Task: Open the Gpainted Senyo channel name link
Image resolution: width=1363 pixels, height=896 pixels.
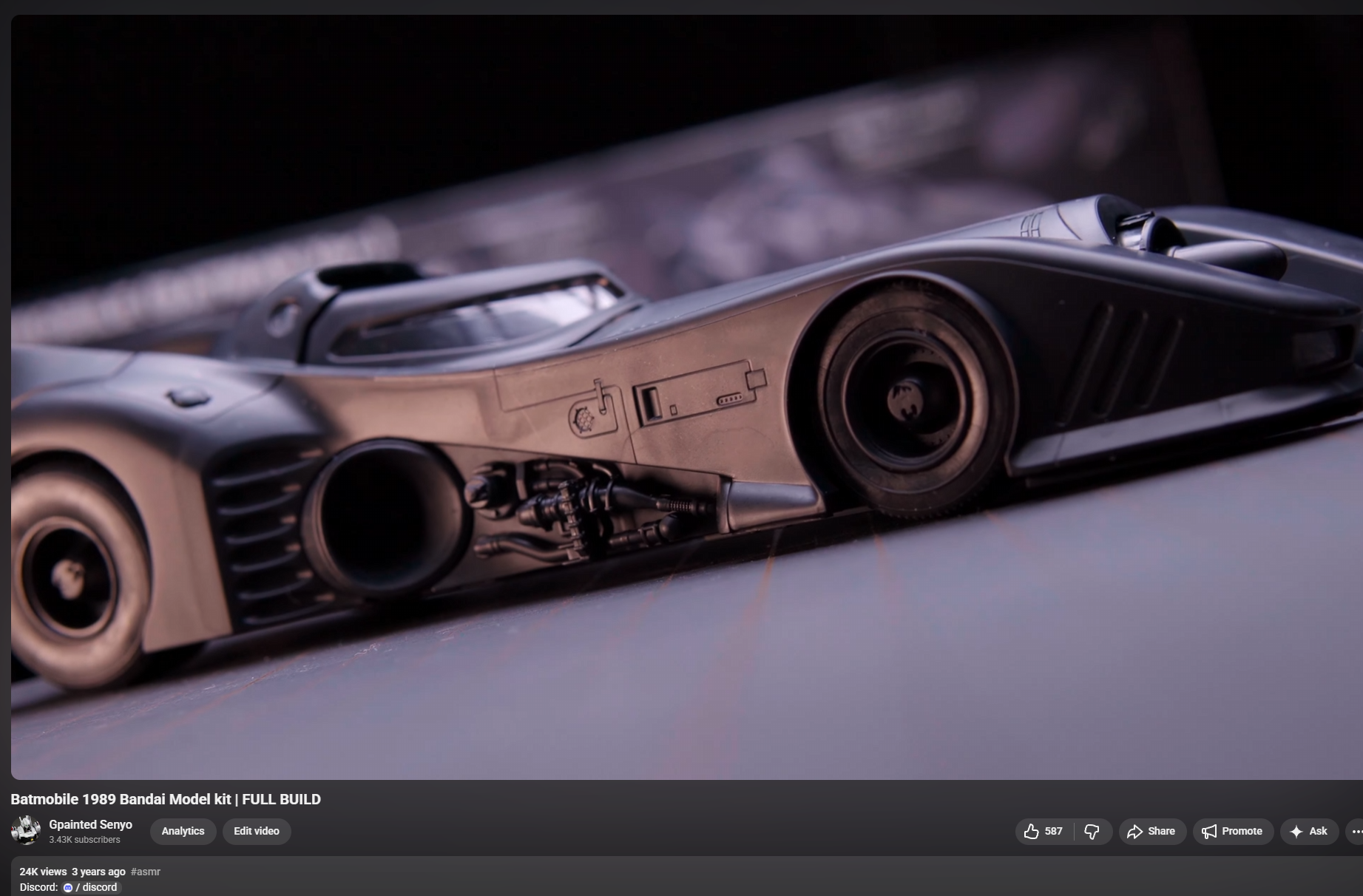Action: [90, 824]
